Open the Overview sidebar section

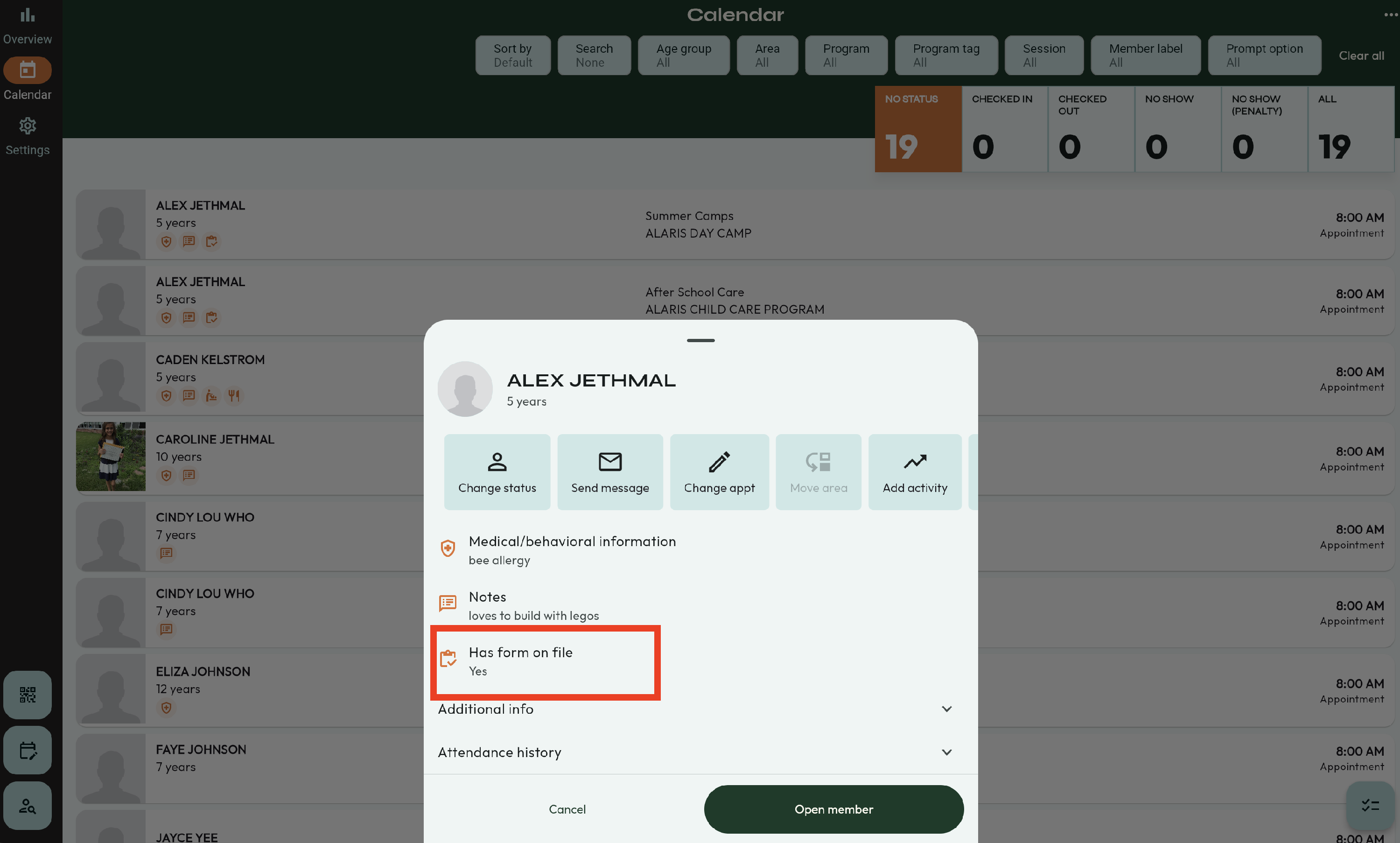(x=27, y=26)
